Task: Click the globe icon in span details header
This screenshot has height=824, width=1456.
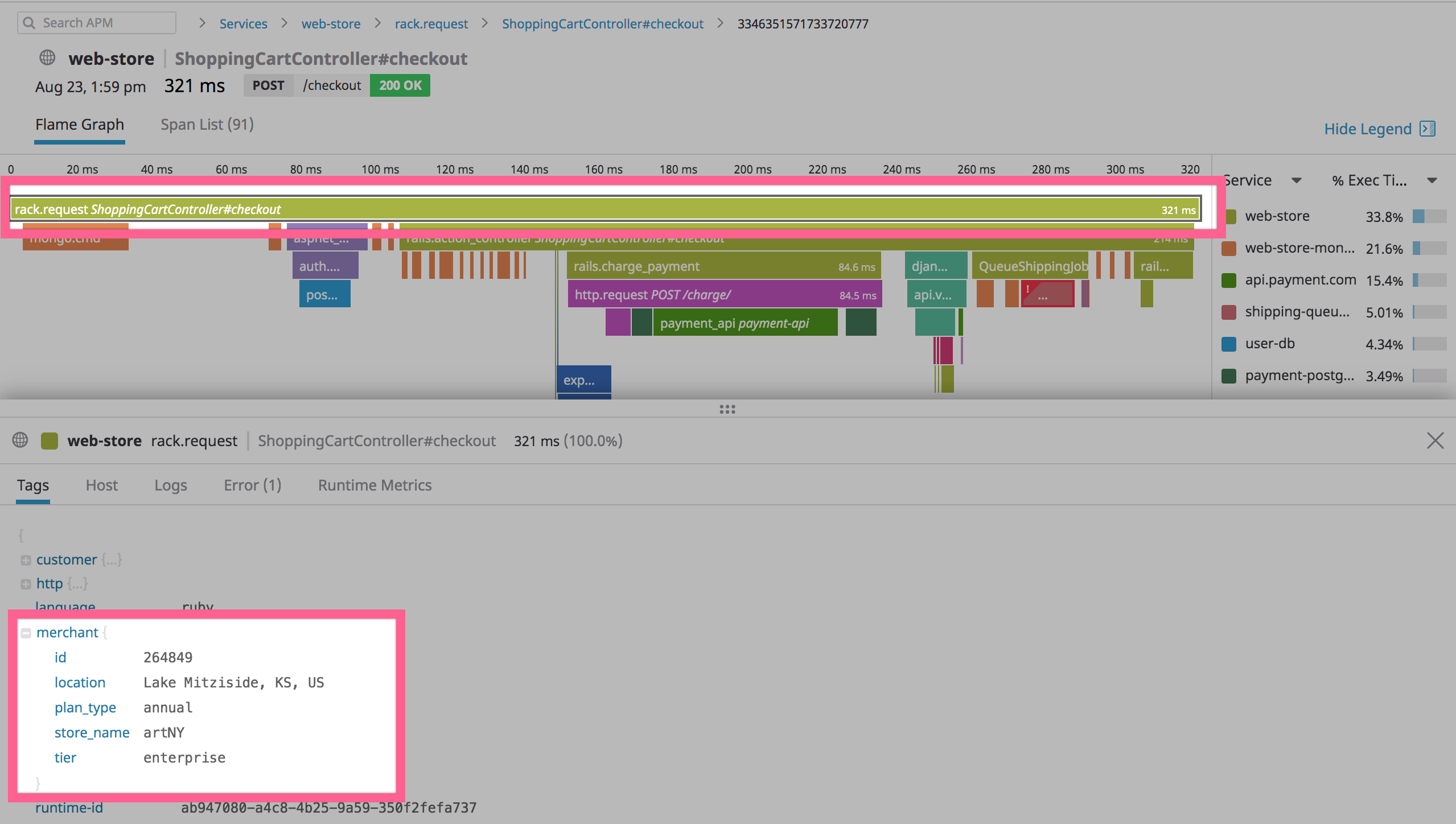Action: [20, 440]
